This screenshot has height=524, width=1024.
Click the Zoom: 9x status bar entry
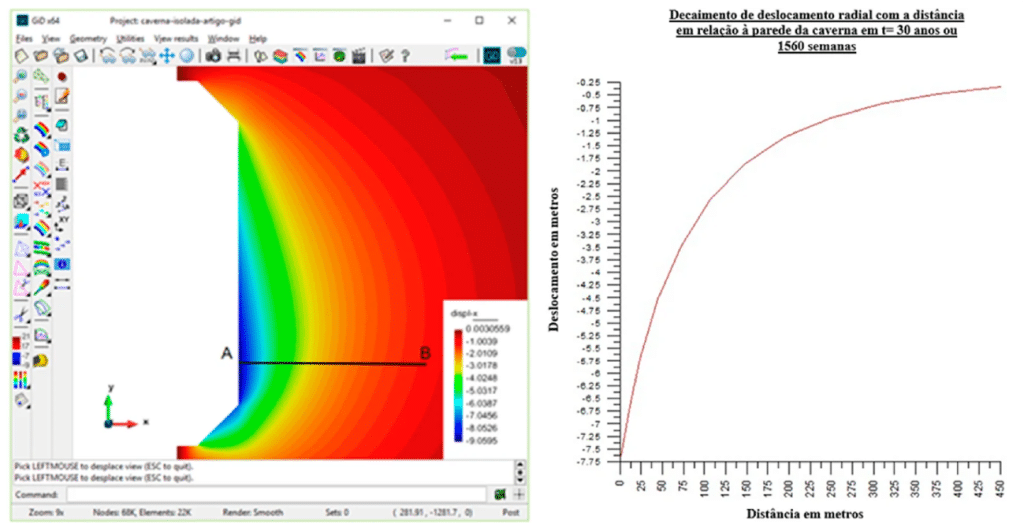click(46, 512)
